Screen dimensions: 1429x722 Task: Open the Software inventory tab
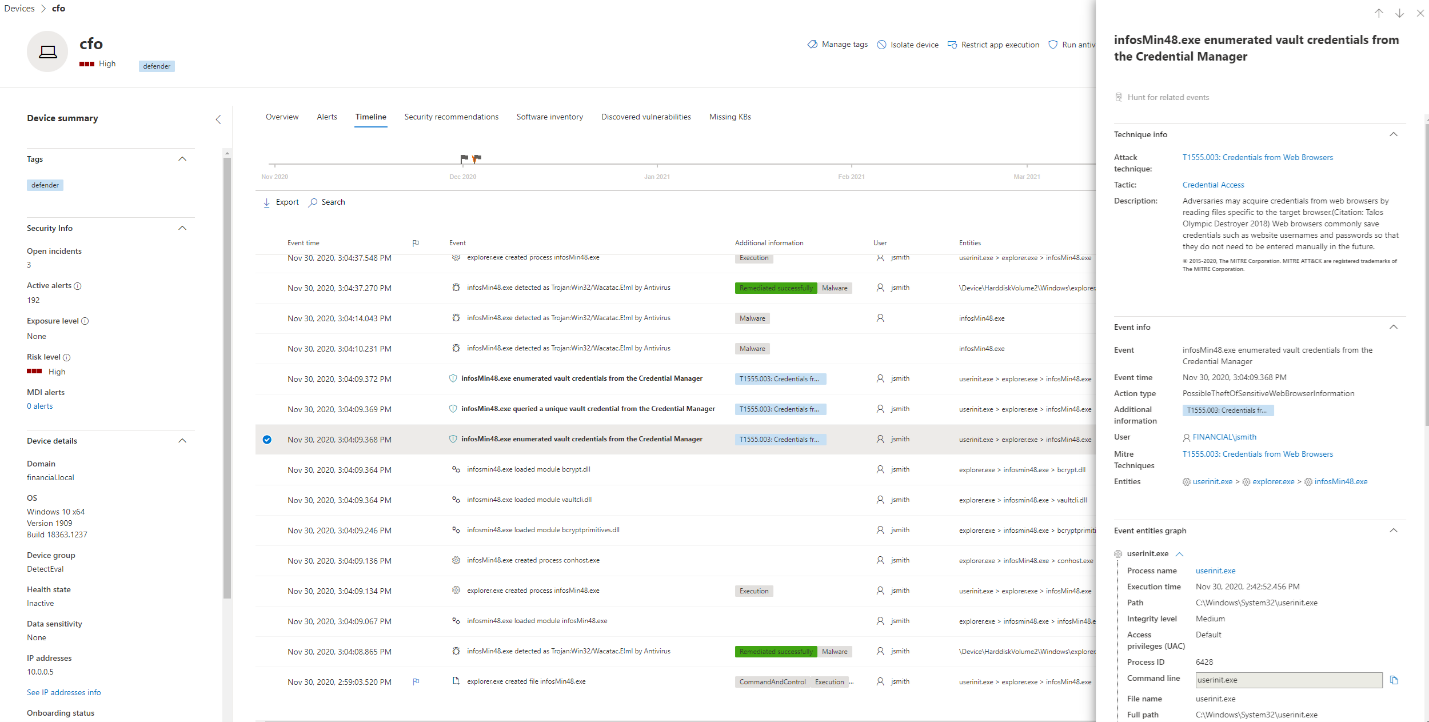(x=549, y=117)
